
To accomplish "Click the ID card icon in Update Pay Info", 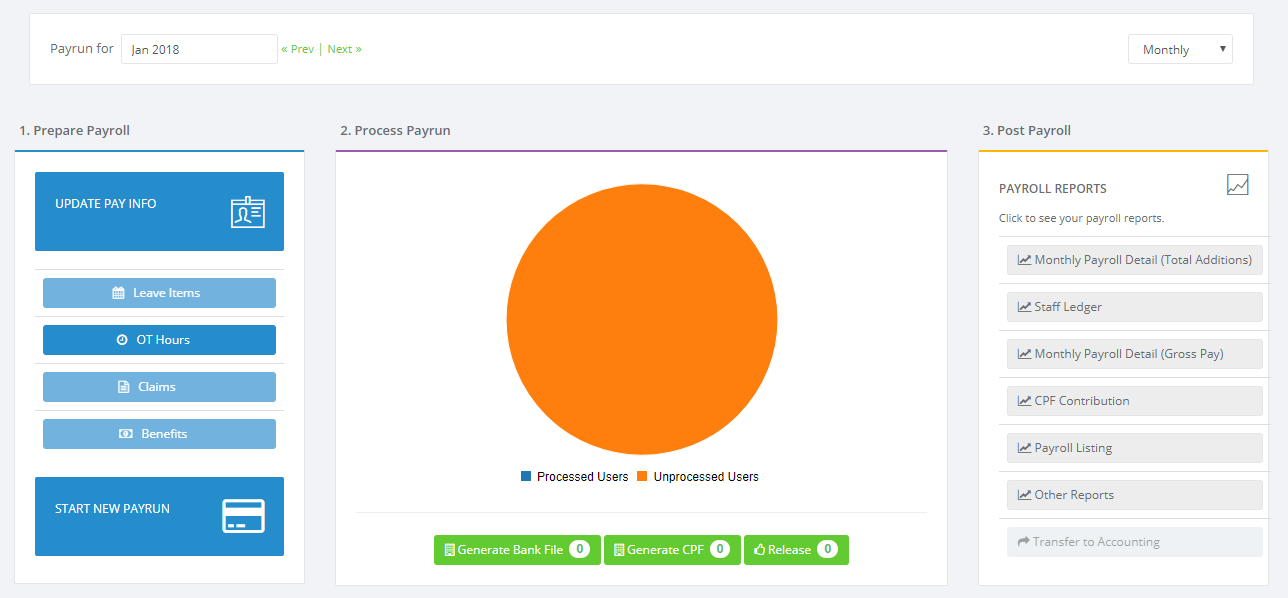I will coord(248,212).
